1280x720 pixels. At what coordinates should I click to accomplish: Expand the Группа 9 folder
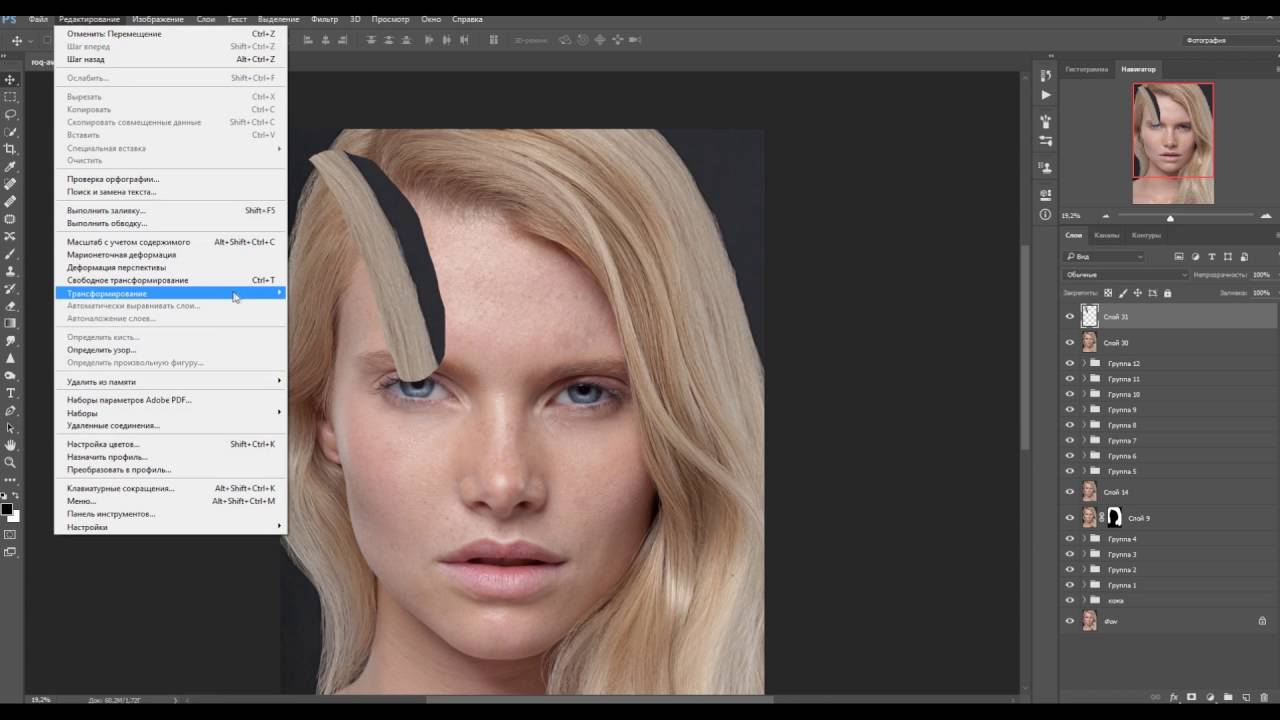click(x=1084, y=410)
